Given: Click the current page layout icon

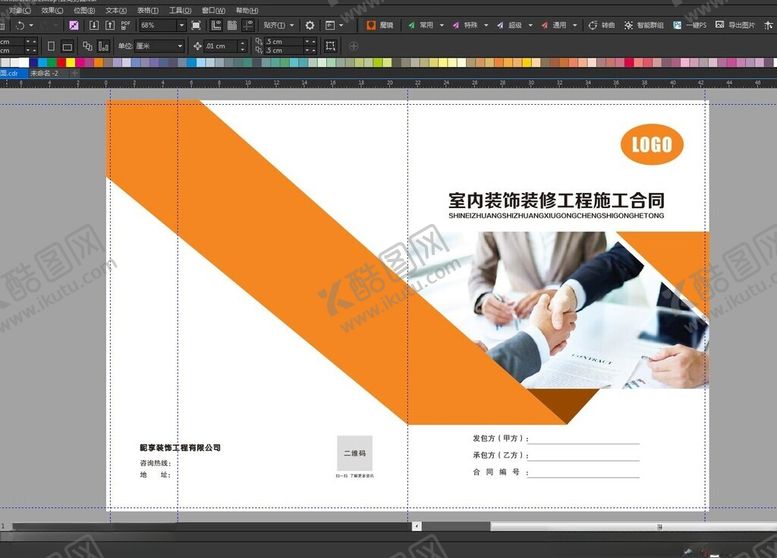Looking at the screenshot, I should [104, 46].
